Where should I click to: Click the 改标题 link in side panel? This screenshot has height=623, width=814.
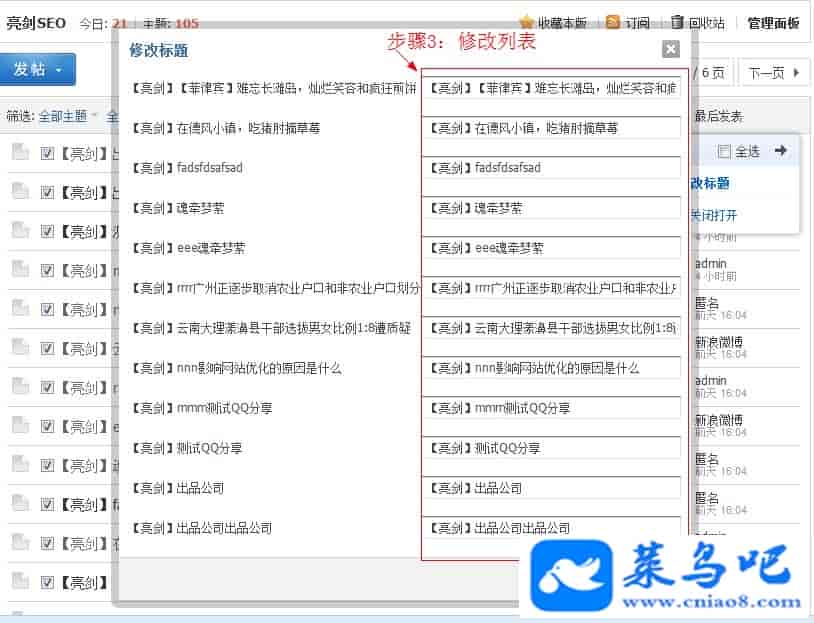pos(710,183)
